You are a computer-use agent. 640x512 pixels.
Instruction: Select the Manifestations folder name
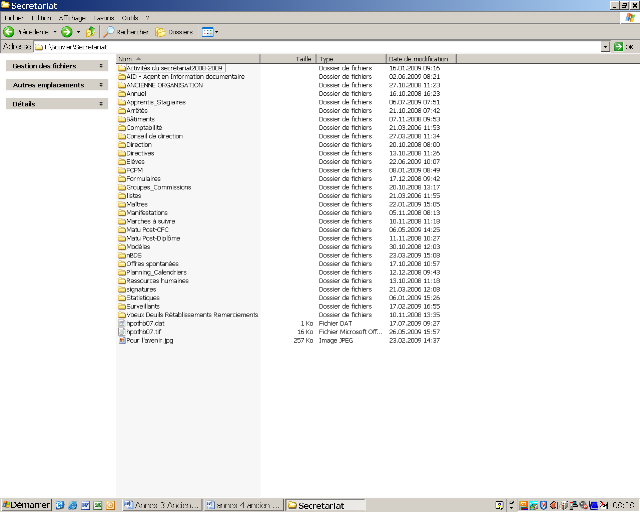pyautogui.click(x=147, y=212)
